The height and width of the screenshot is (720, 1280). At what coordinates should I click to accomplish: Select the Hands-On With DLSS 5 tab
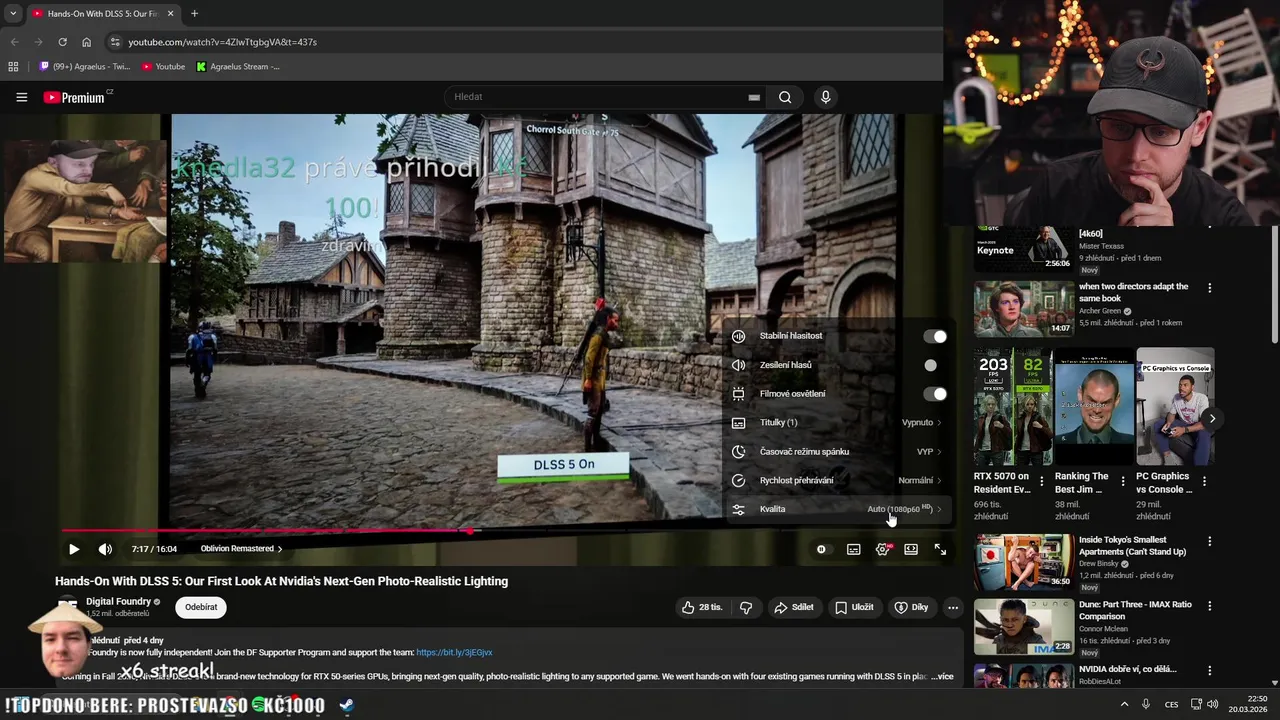click(102, 14)
